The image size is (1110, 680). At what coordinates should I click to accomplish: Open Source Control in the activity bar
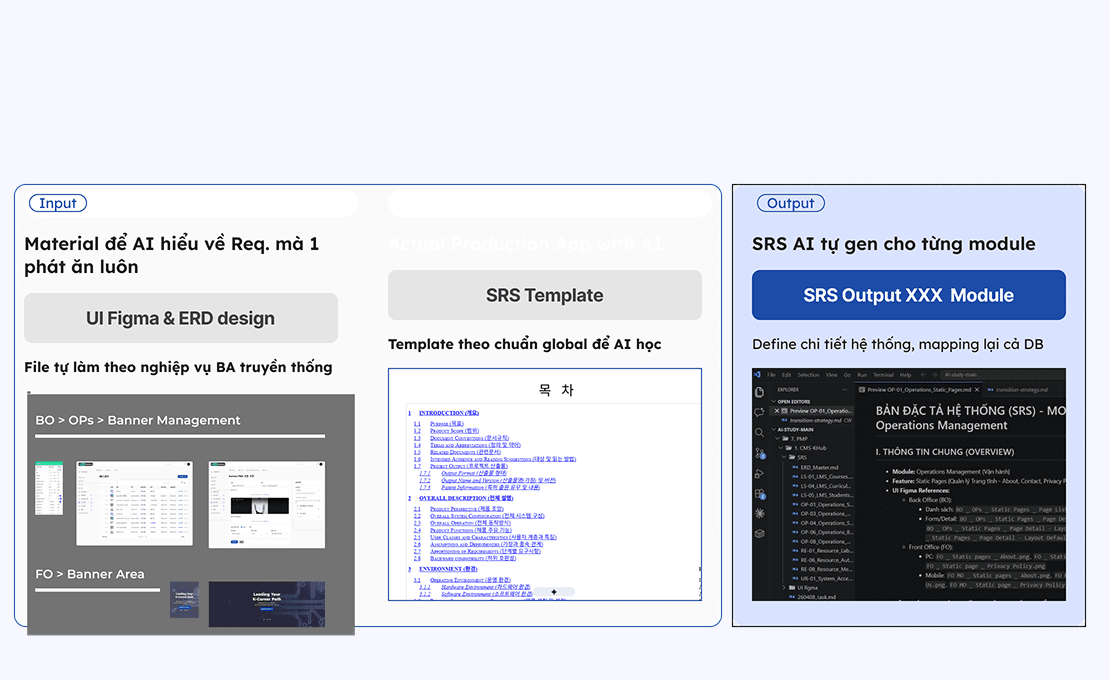(x=760, y=453)
